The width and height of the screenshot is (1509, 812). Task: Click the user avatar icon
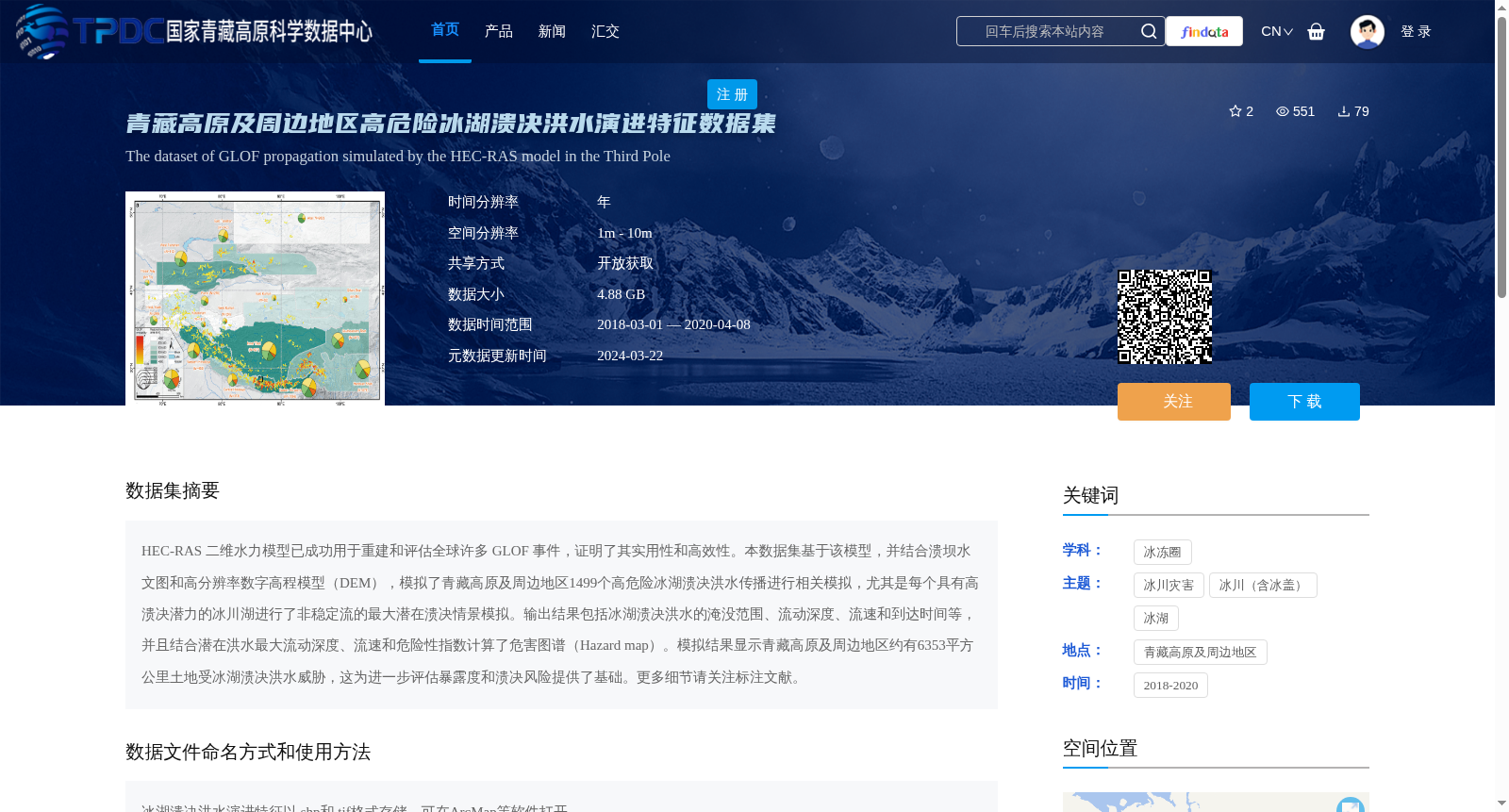tap(1368, 31)
